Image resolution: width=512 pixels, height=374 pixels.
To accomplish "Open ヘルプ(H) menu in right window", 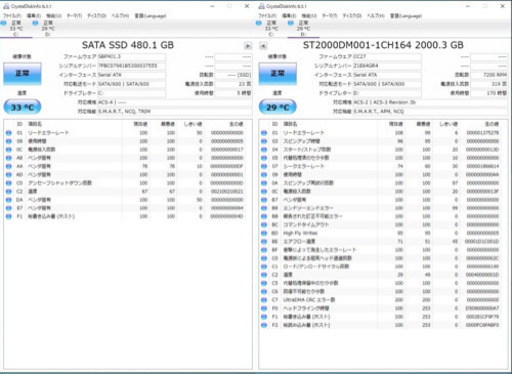I will [x=376, y=16].
